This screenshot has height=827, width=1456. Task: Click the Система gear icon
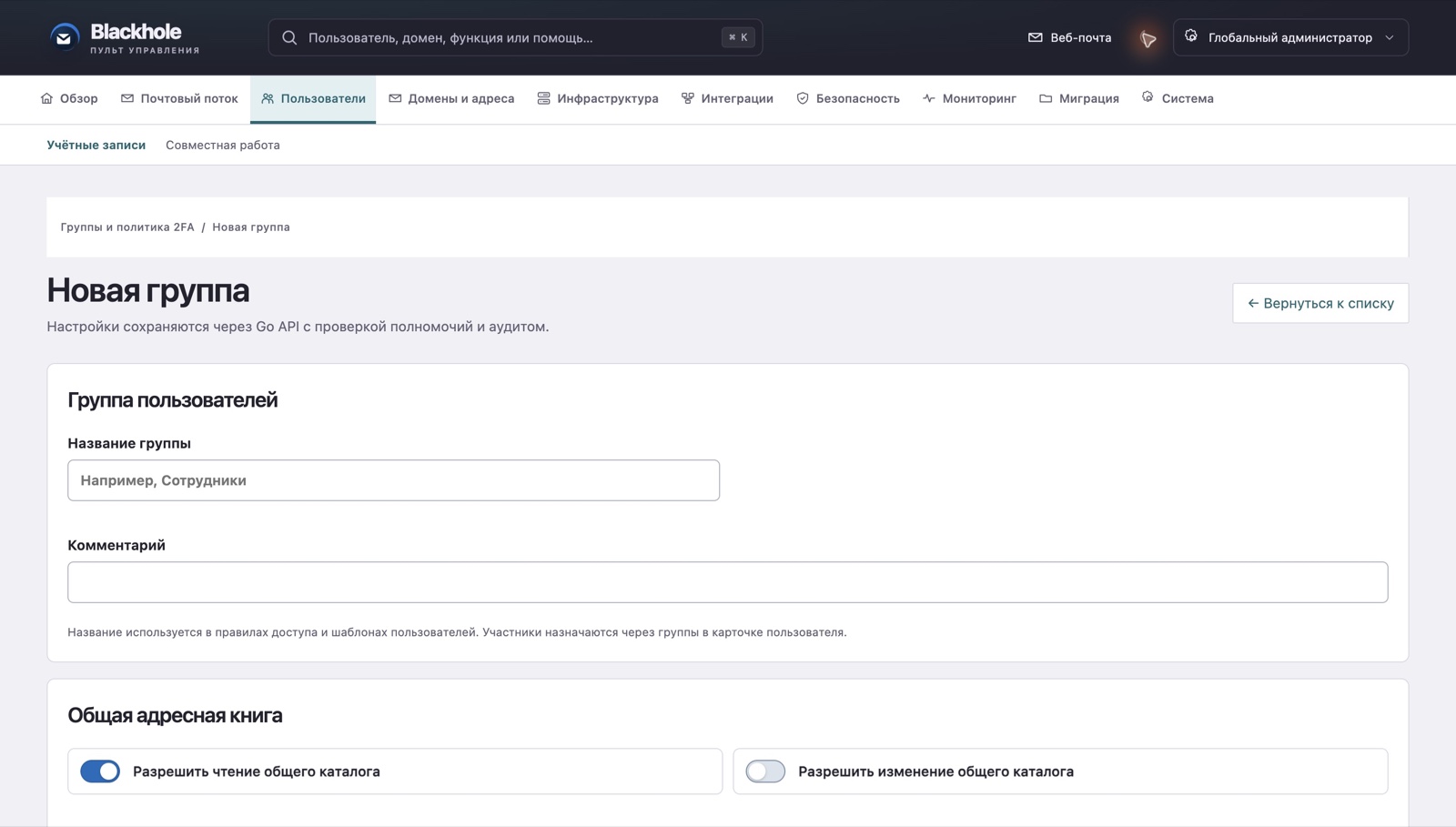[1148, 97]
